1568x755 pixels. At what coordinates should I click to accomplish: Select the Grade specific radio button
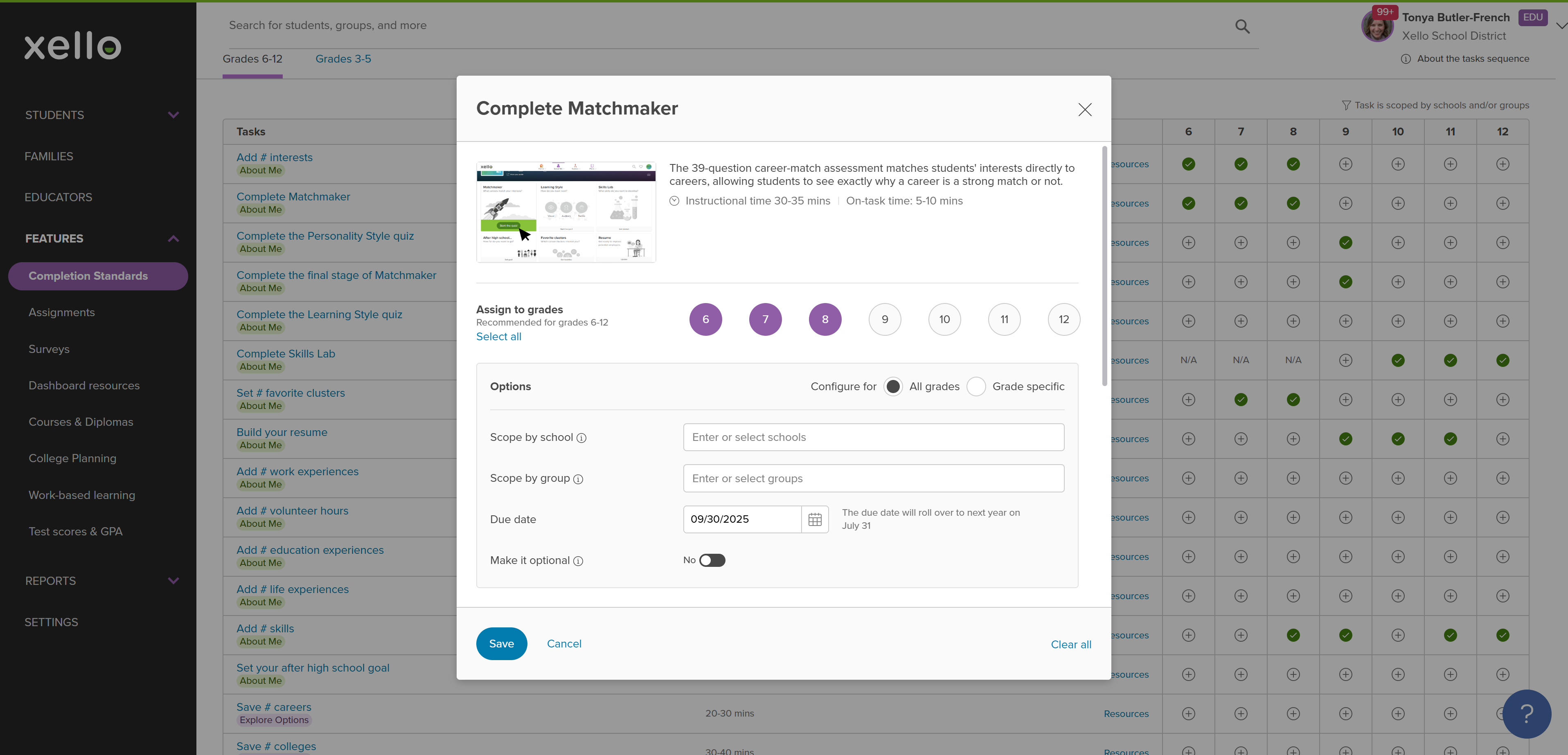tap(976, 387)
